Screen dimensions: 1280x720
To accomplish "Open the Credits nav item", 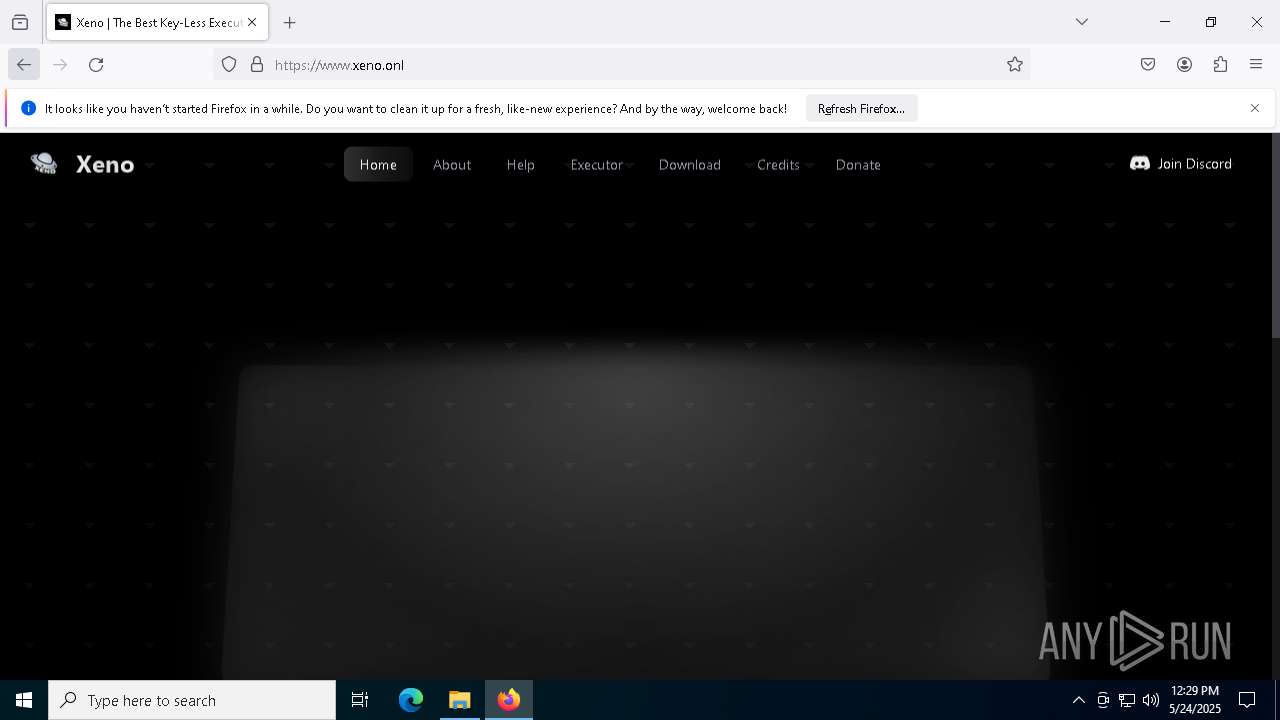I will click(x=778, y=165).
